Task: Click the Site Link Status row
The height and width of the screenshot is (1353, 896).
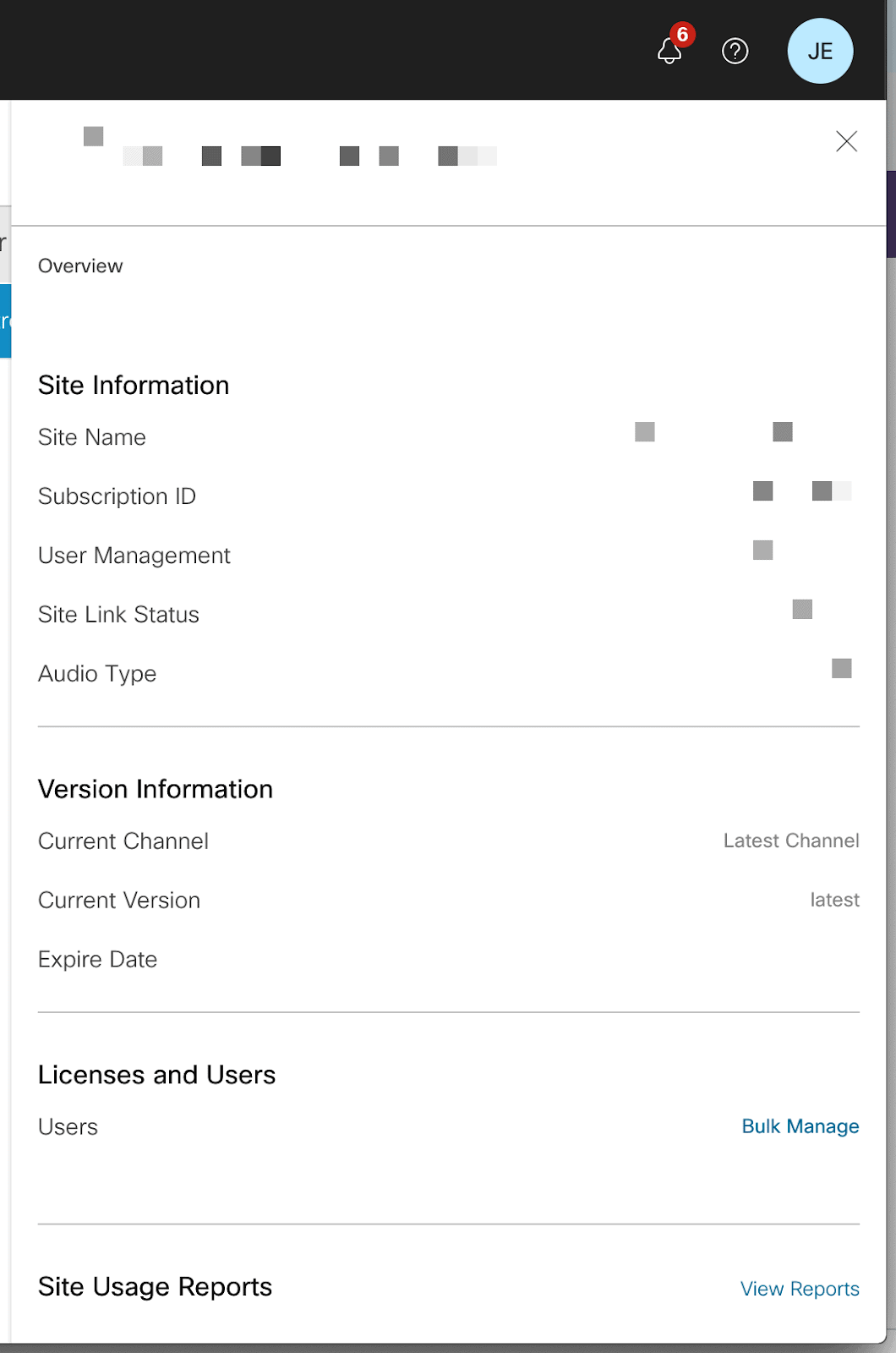Action: click(449, 615)
